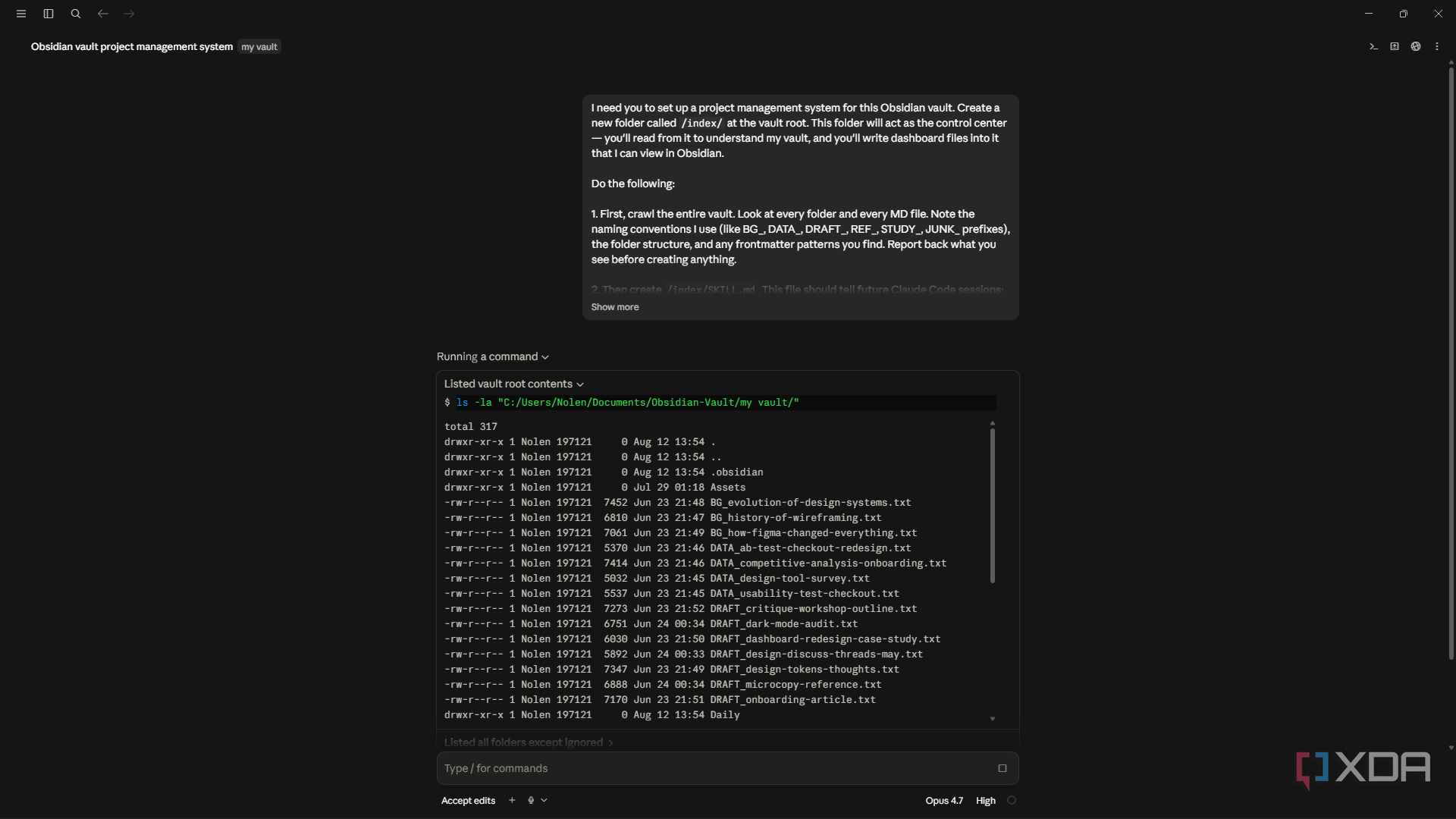Select DRAFT_dashboard-redesign-case-study.txt line
This screenshot has width=1456, height=819.
coord(692,639)
